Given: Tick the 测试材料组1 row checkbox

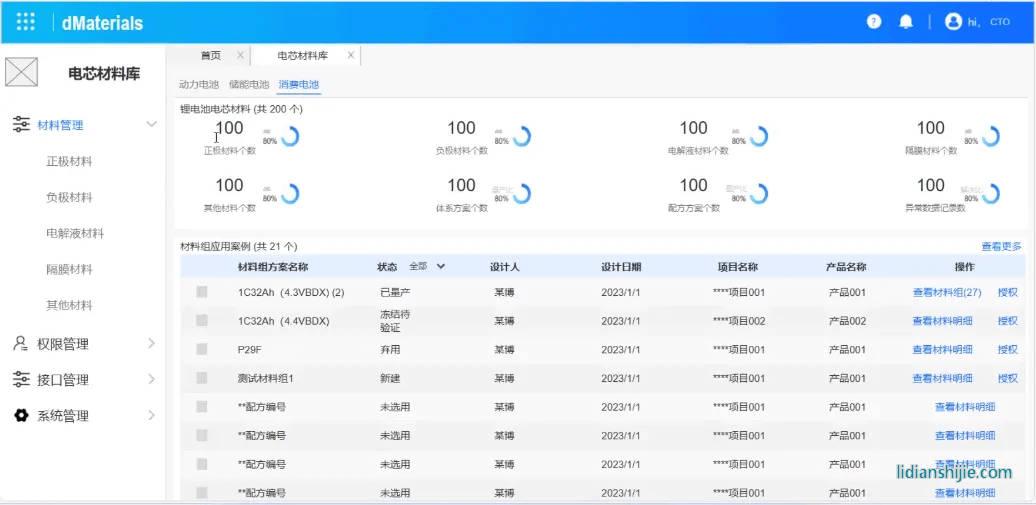Looking at the screenshot, I should click(x=202, y=378).
